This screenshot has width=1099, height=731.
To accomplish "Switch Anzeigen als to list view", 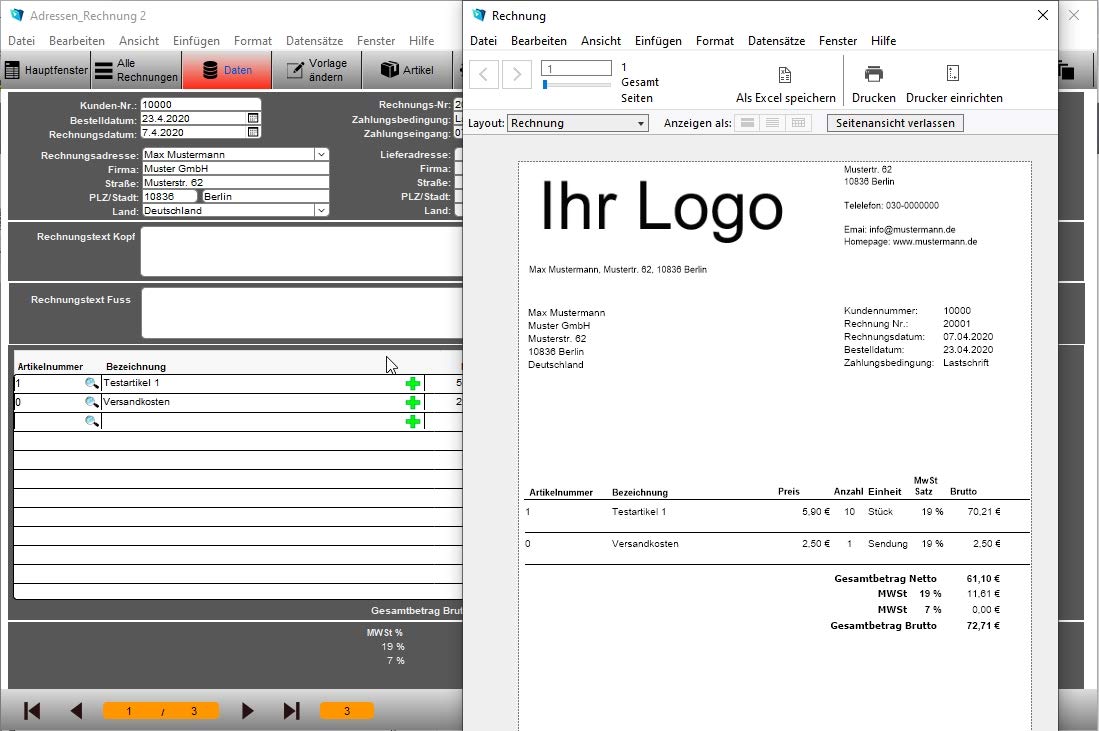I will point(772,123).
